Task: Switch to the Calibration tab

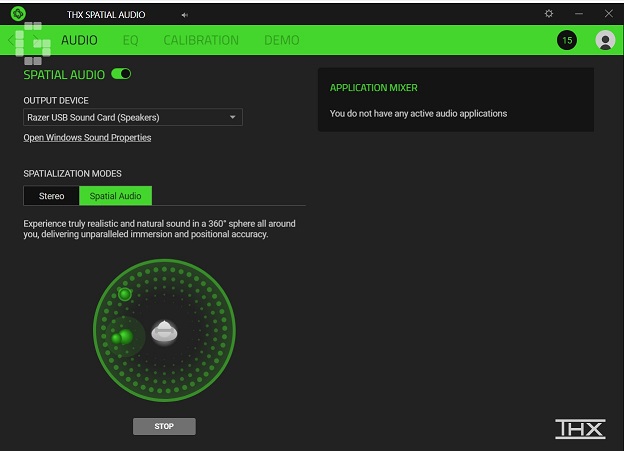Action: pyautogui.click(x=201, y=40)
